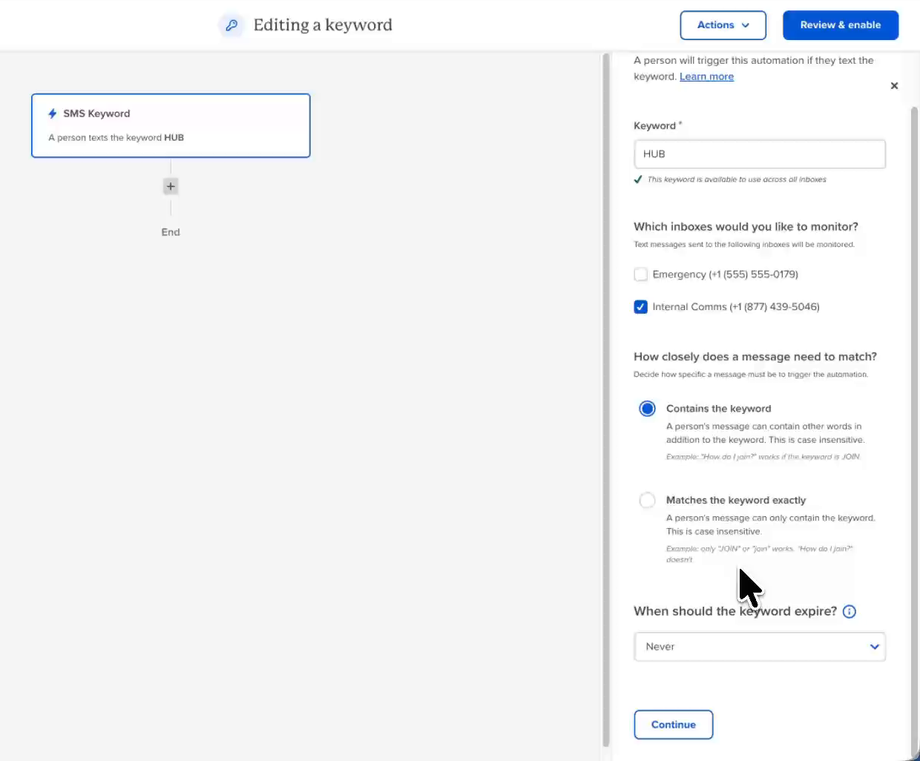Viewport: 920px width, 761px height.
Task: Click 'A person texts the keyword HUB' description
Action: click(116, 138)
